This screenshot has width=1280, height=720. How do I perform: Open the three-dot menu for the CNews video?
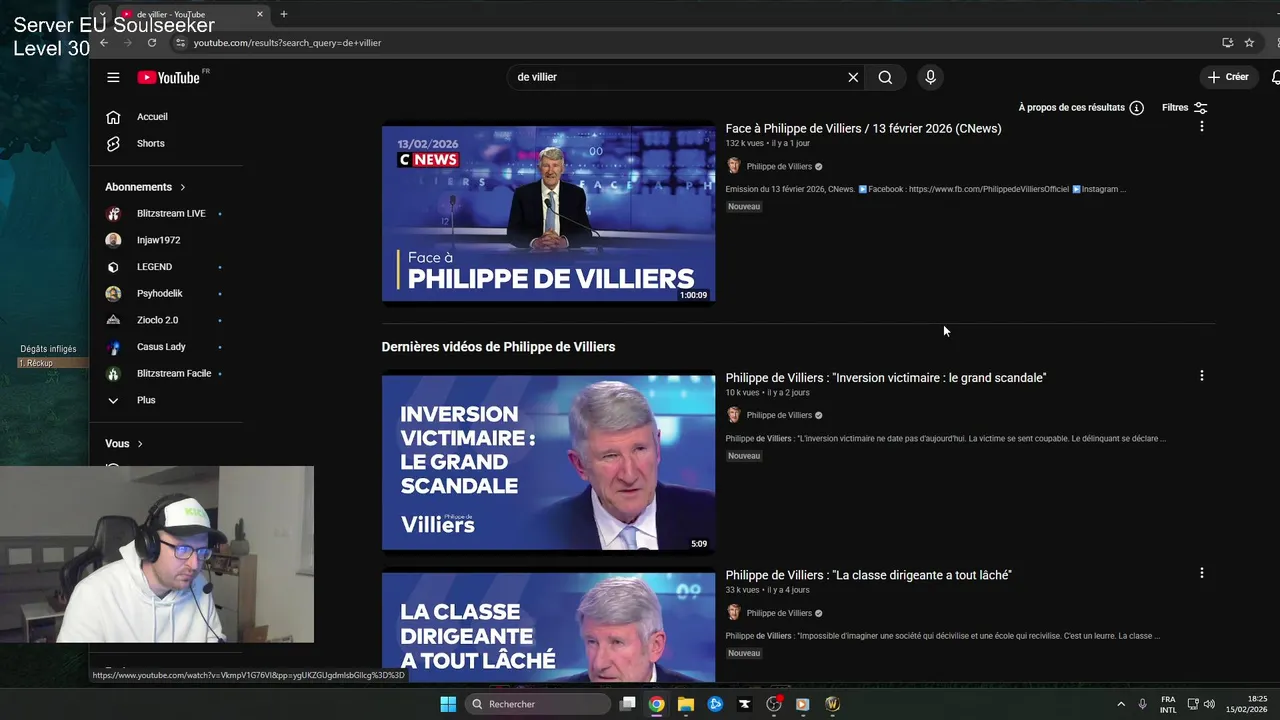[1201, 126]
